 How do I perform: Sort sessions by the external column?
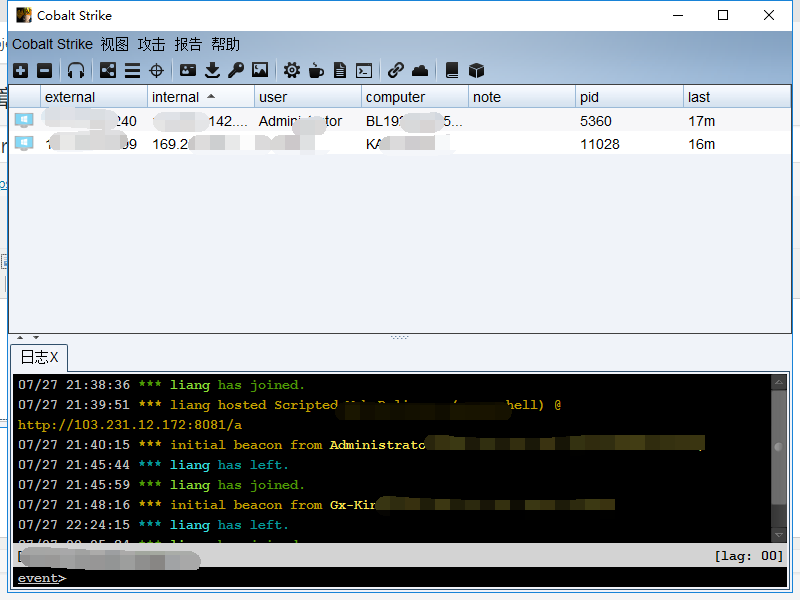point(94,97)
